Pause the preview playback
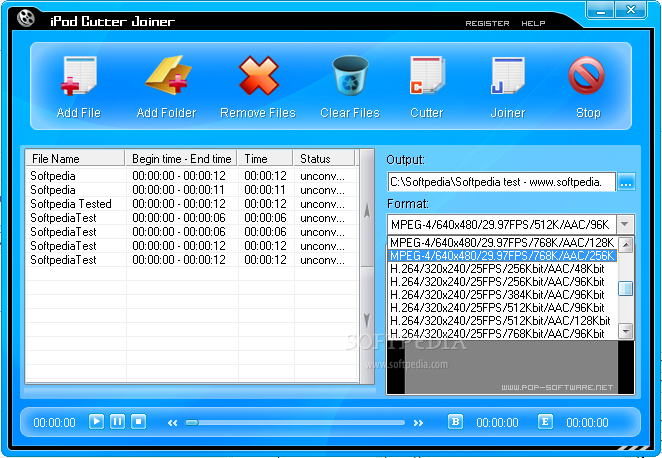662x458 pixels. coord(117,422)
